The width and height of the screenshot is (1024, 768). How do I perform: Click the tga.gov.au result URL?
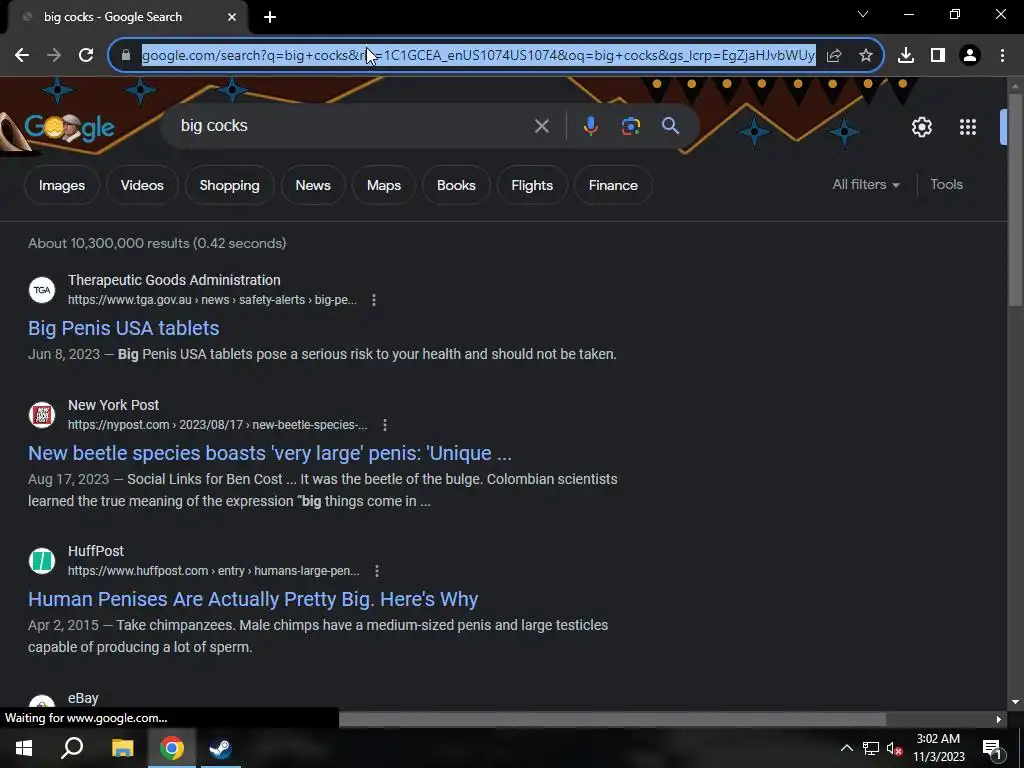click(x=212, y=300)
